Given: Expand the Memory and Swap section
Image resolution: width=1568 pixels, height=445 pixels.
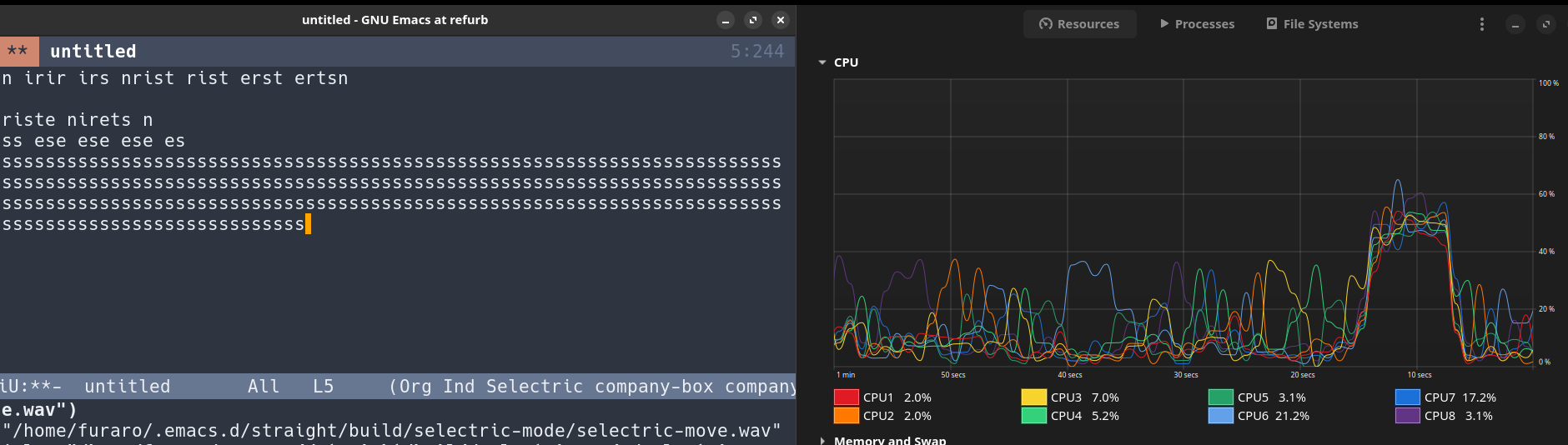Looking at the screenshot, I should coord(822,440).
